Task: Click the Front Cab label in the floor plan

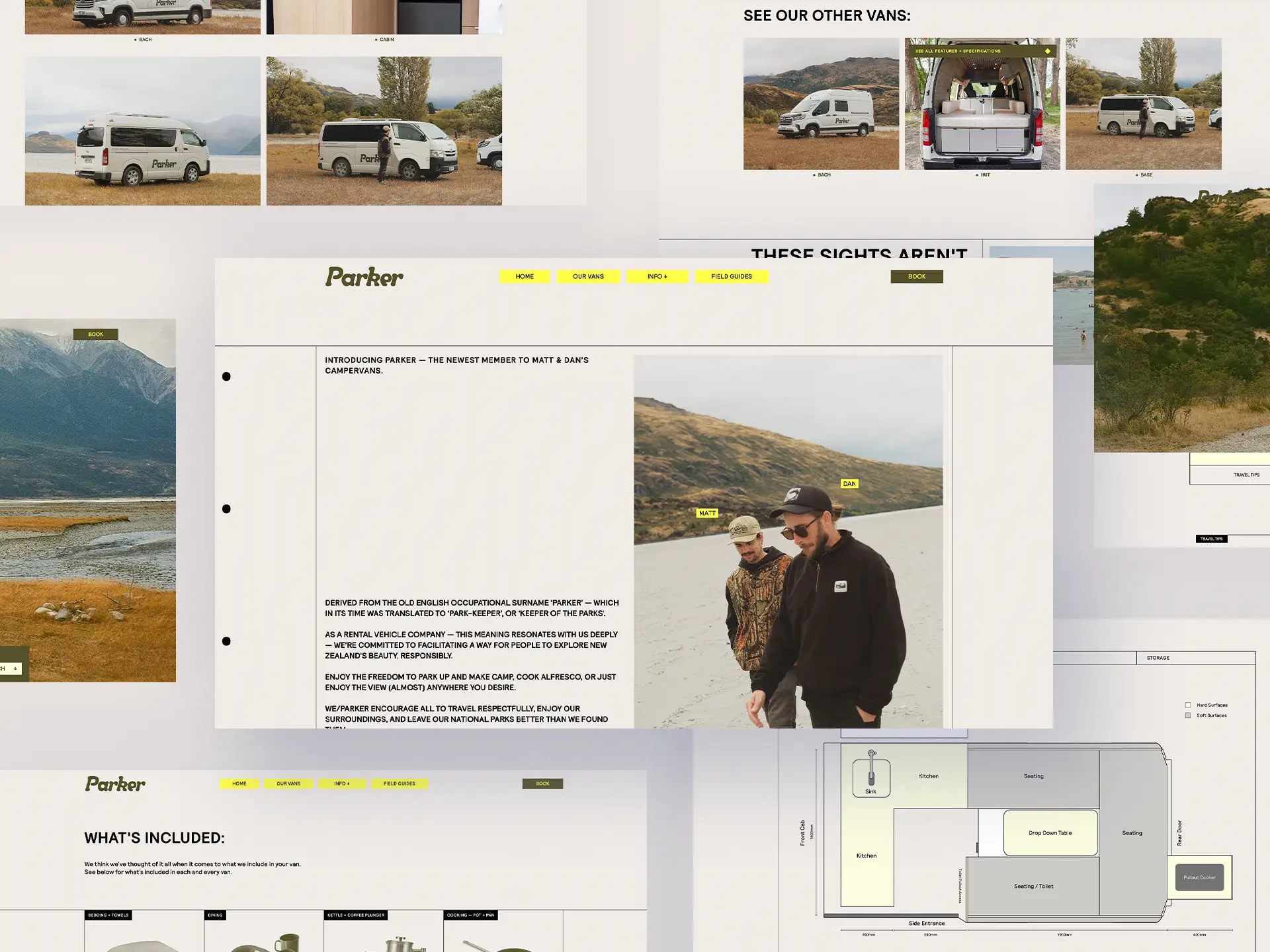Action: tap(802, 833)
